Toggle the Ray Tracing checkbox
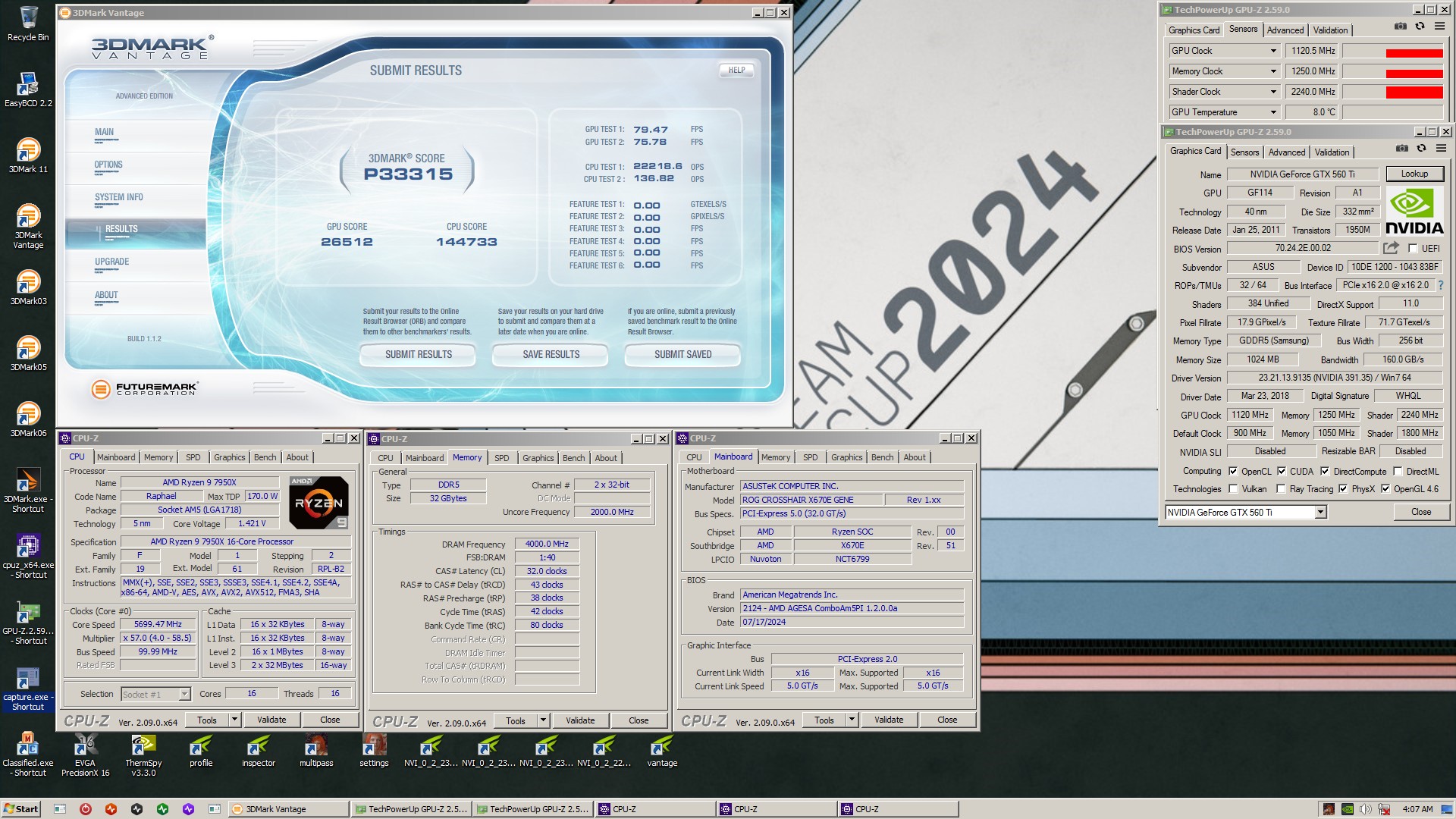1456x819 pixels. 1282,489
